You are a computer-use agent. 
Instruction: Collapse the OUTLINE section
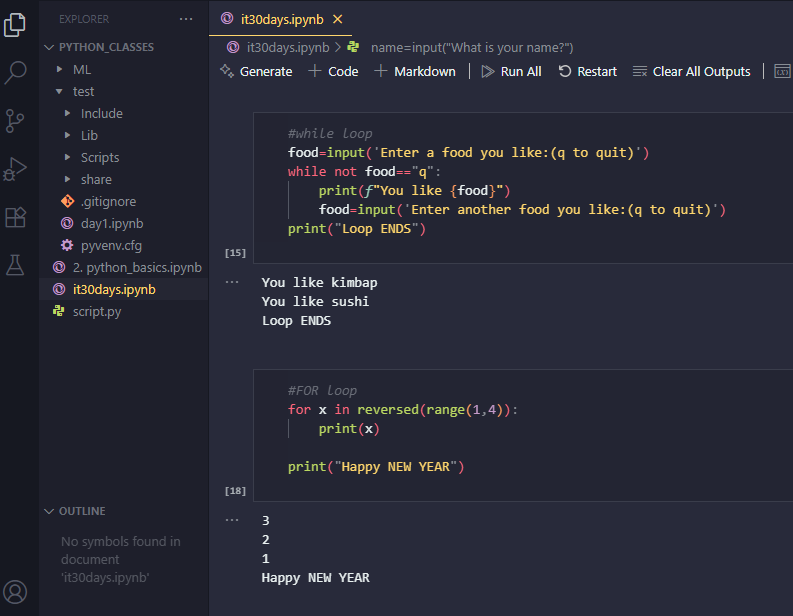tap(49, 511)
